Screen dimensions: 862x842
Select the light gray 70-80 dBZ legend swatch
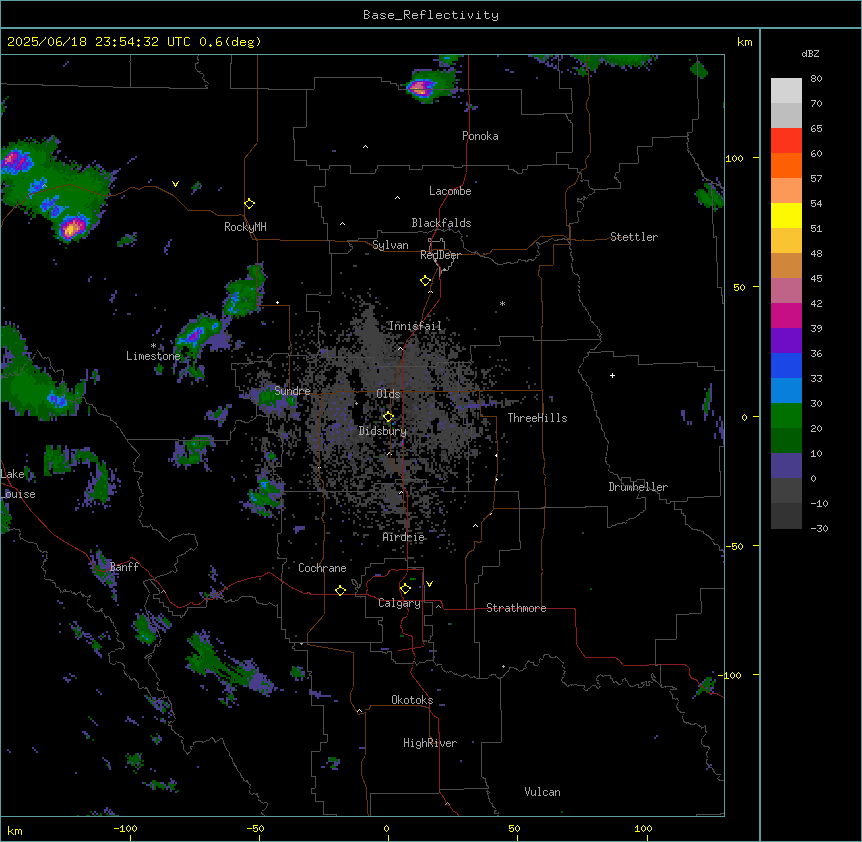(x=786, y=90)
